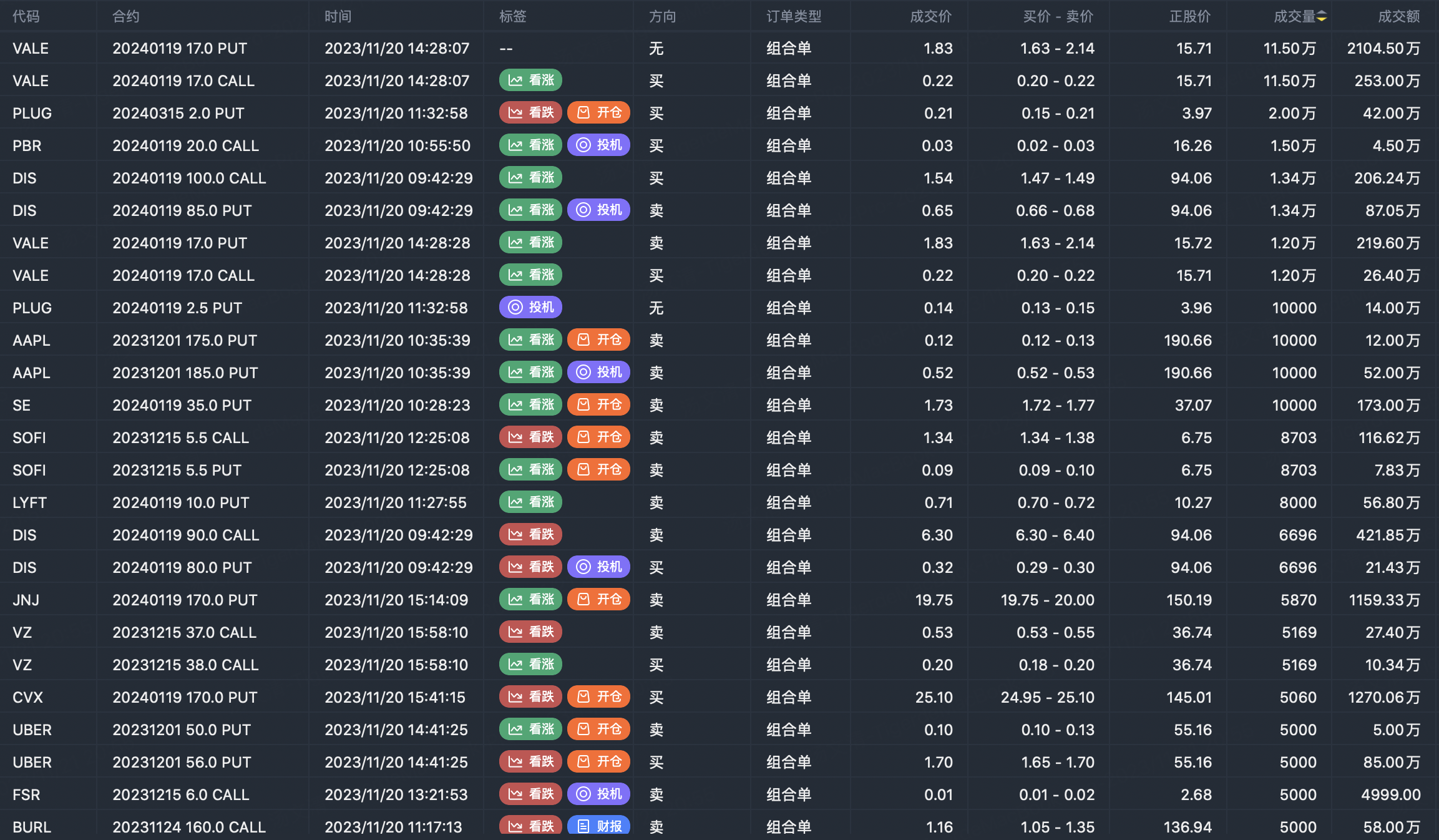Click the 开仓 tag in JNJ 170.0 PUT row
The height and width of the screenshot is (840, 1439).
click(598, 600)
